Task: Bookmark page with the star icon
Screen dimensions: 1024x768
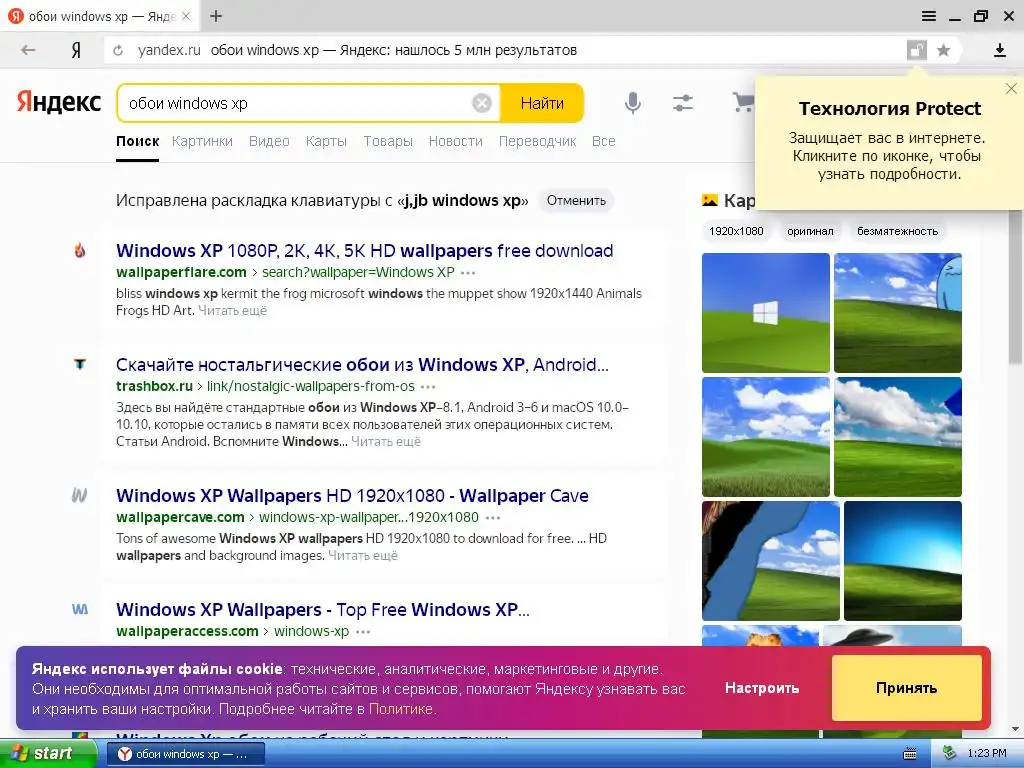Action: click(943, 50)
